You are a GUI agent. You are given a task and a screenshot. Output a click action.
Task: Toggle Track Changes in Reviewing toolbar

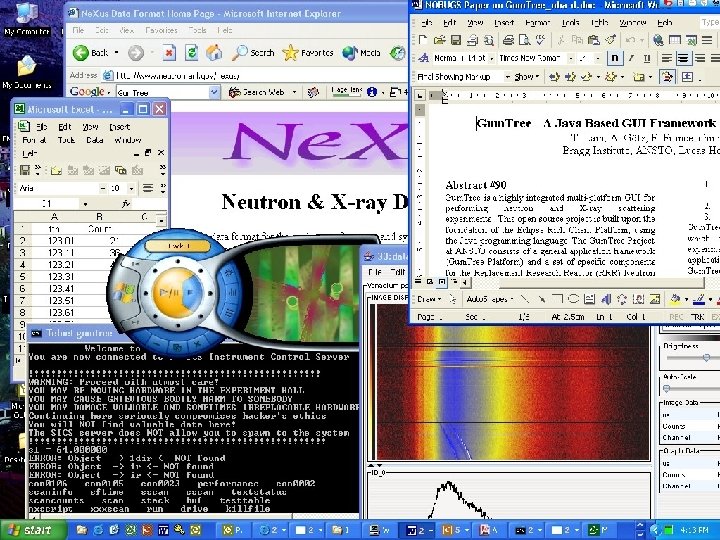[667, 77]
